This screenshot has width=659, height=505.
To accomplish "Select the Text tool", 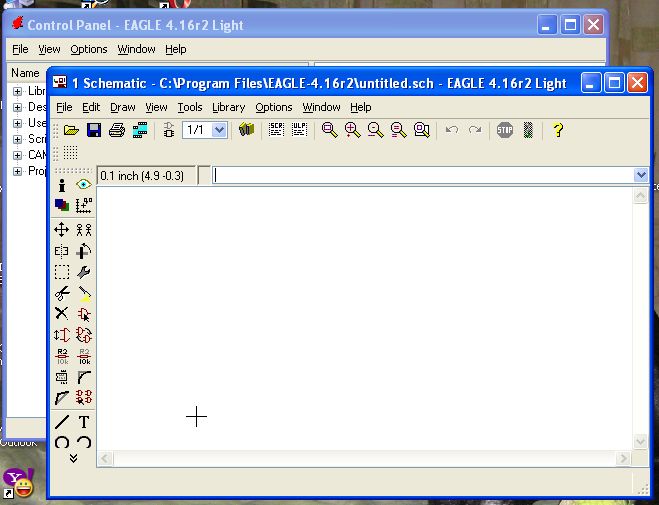I will coord(84,421).
